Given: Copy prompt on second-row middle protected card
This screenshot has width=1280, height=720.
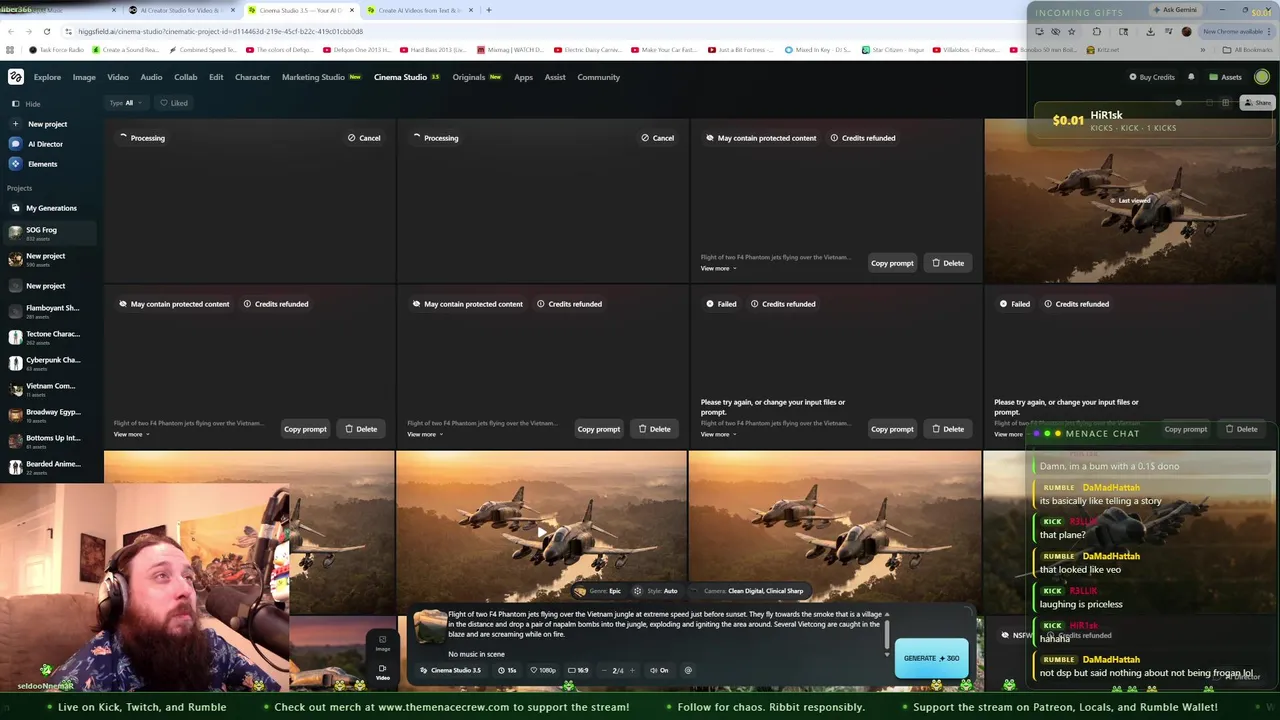Looking at the screenshot, I should [598, 429].
